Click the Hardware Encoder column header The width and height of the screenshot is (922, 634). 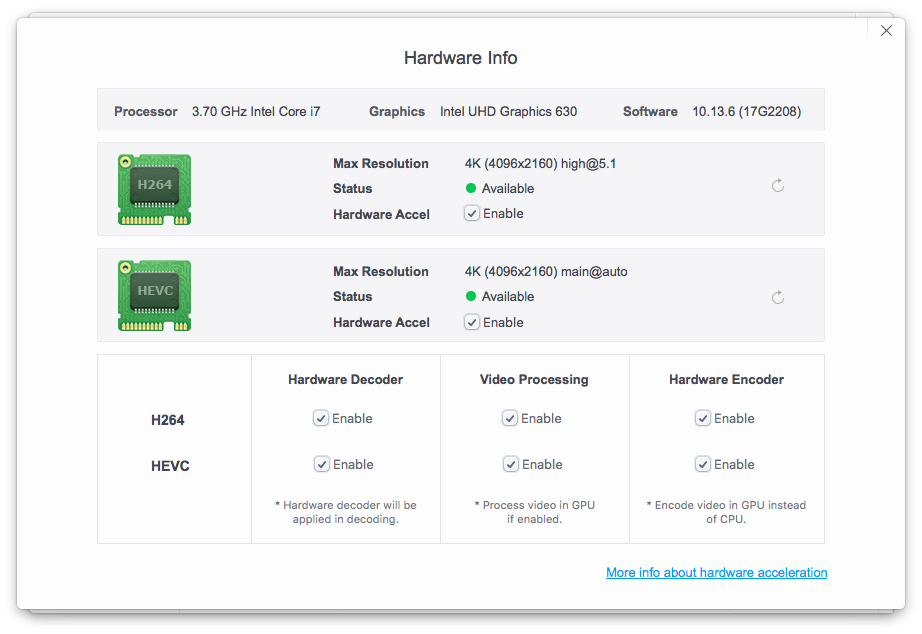click(x=726, y=379)
